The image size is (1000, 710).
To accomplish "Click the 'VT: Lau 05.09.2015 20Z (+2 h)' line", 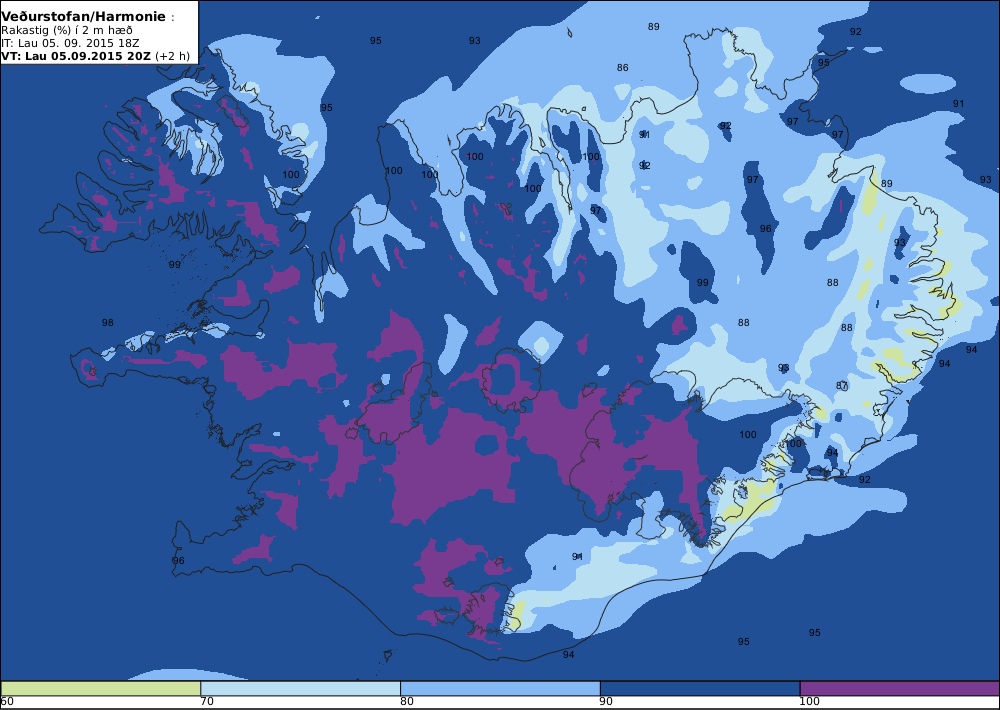I will click(x=96, y=55).
